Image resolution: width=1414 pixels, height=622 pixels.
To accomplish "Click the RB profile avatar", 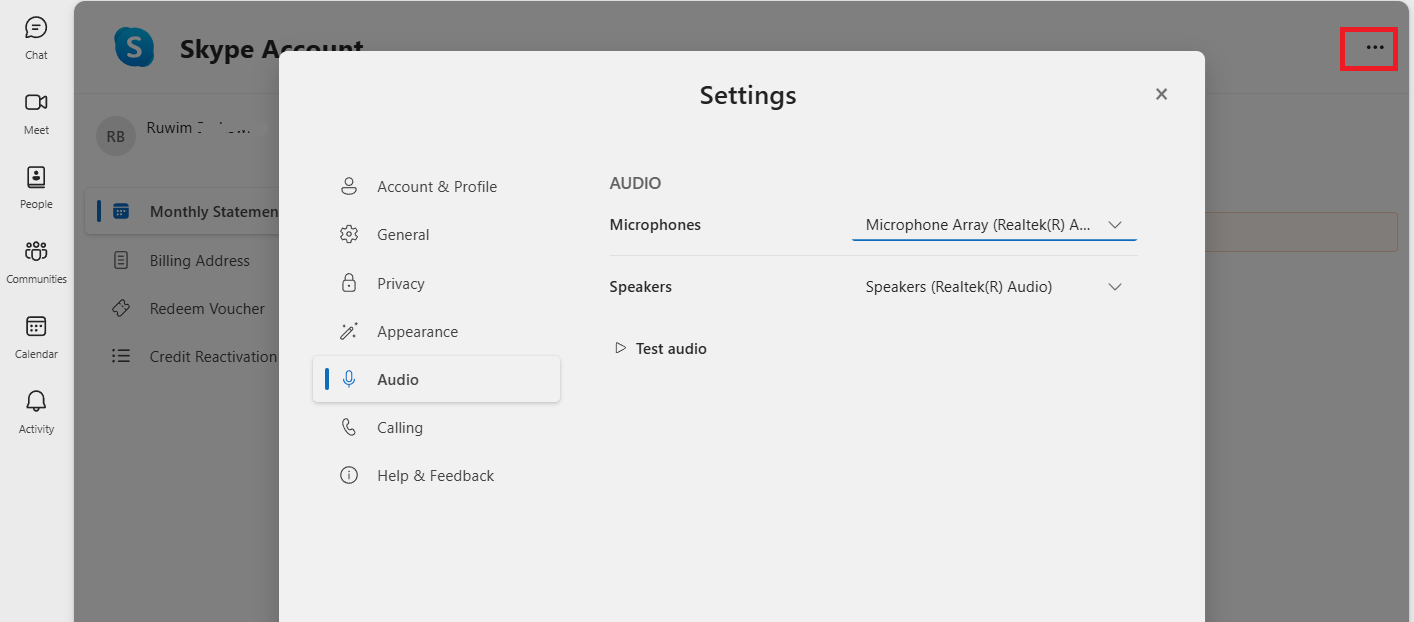I will (x=116, y=136).
